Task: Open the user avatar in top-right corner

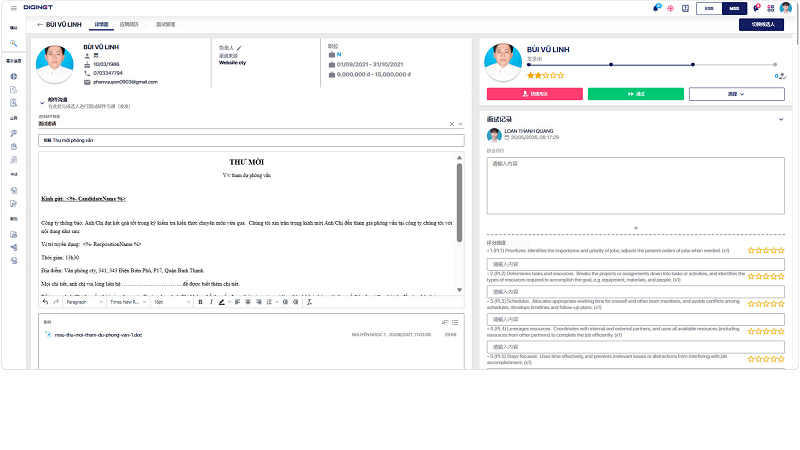Action: point(786,8)
